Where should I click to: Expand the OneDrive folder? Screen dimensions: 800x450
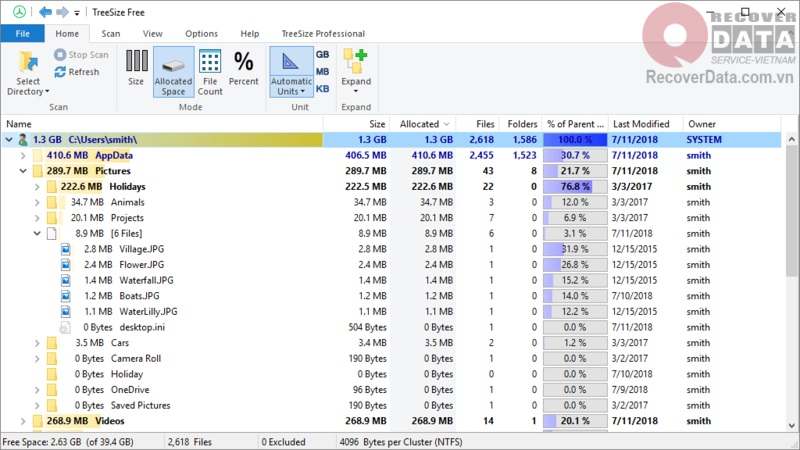[x=37, y=390]
